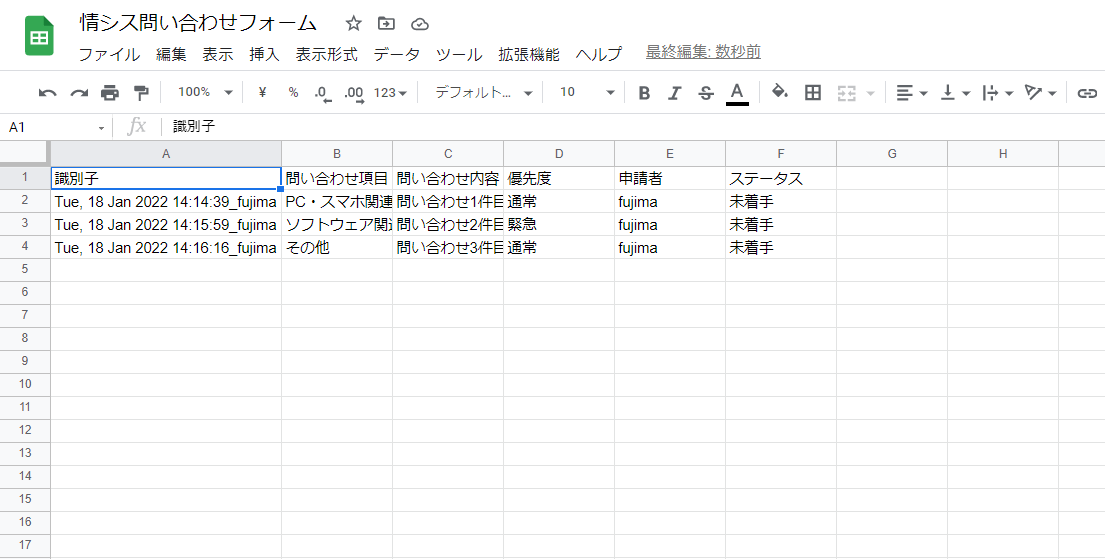The height and width of the screenshot is (559, 1105).
Task: Open the データ menu
Action: (397, 54)
